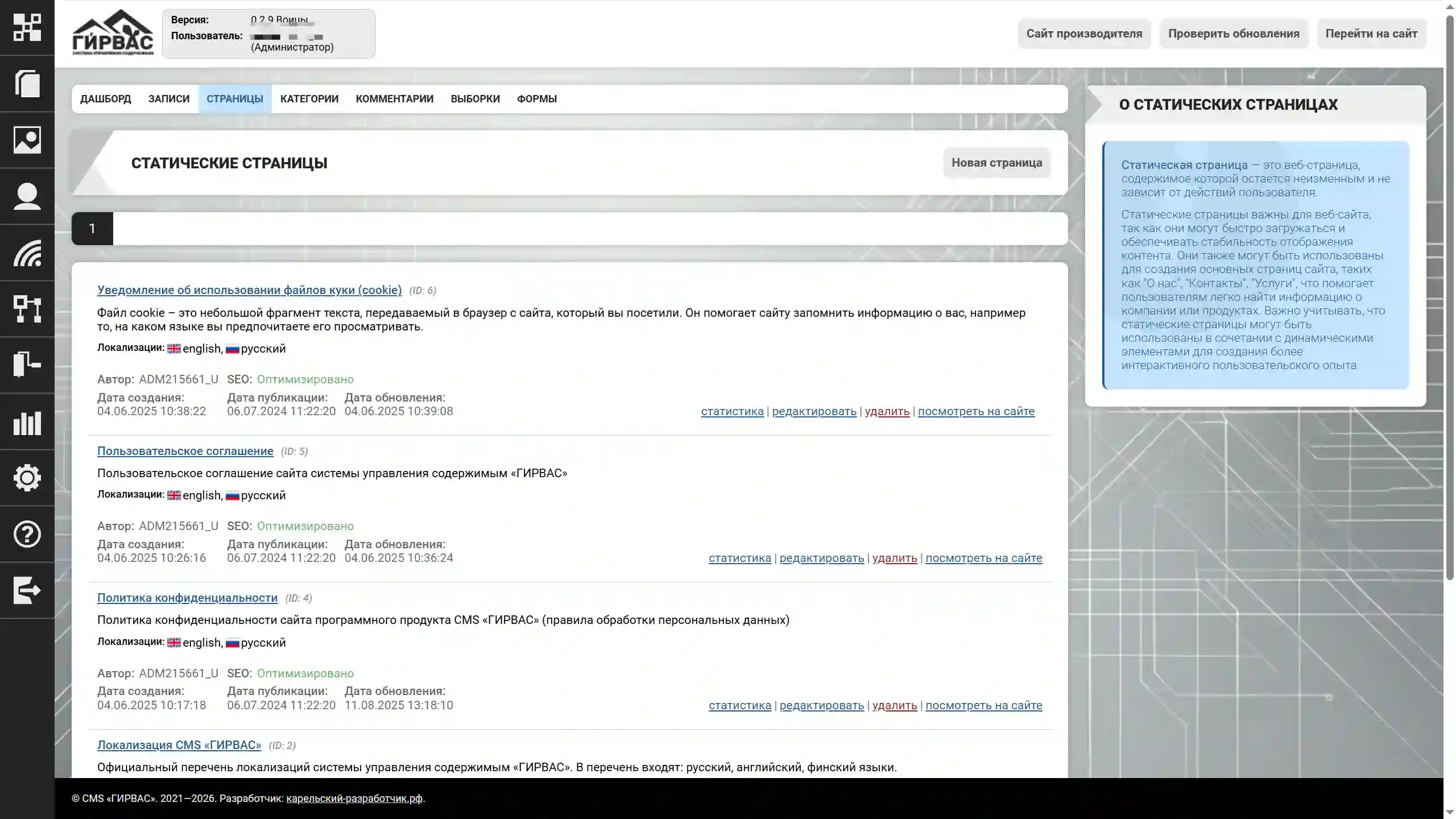This screenshot has width=1456, height=819.
Task: Open Пользовательское соглашение page link
Action: pos(185,451)
